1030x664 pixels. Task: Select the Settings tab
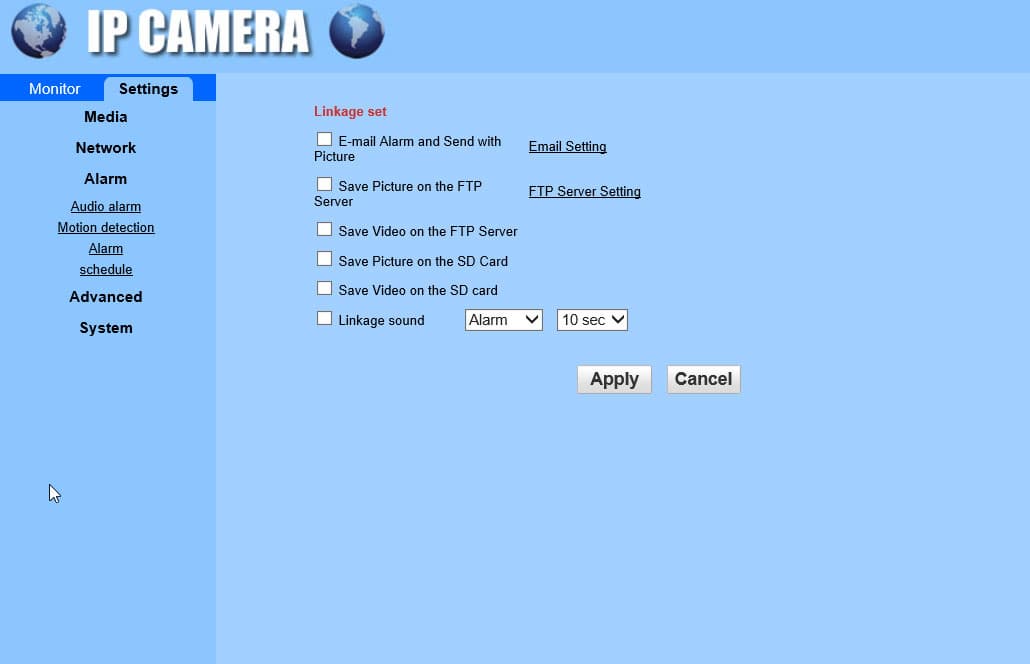point(148,89)
